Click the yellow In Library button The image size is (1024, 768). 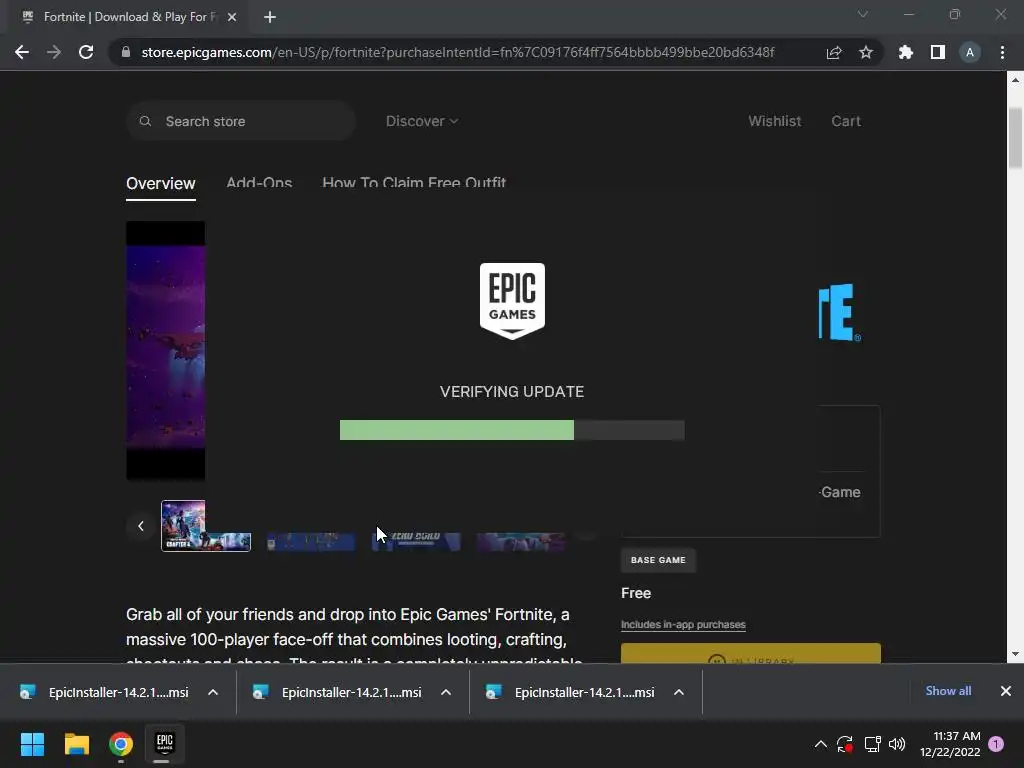[x=750, y=654]
